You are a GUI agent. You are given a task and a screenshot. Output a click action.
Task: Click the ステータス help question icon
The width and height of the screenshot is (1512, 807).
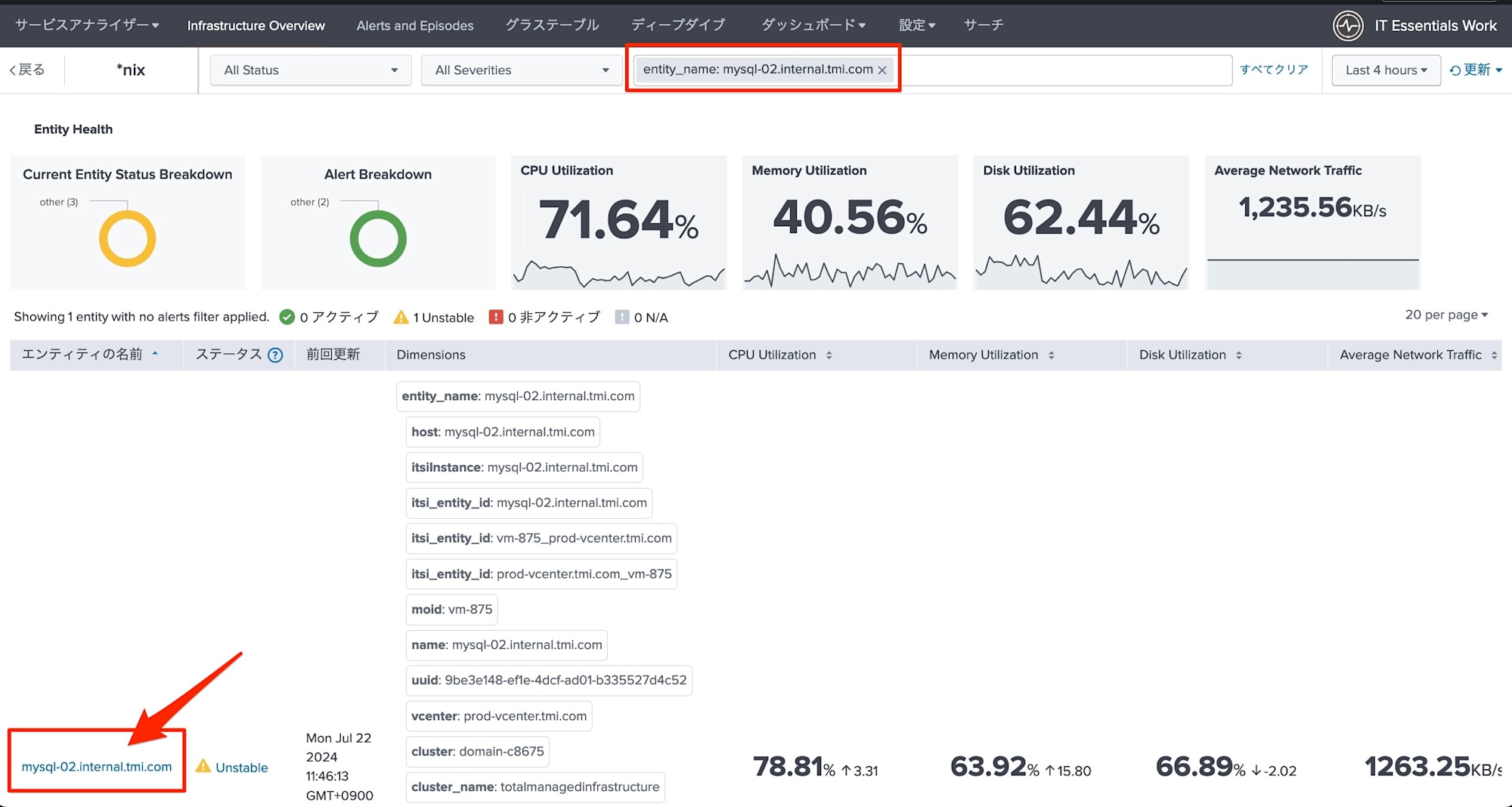[275, 355]
